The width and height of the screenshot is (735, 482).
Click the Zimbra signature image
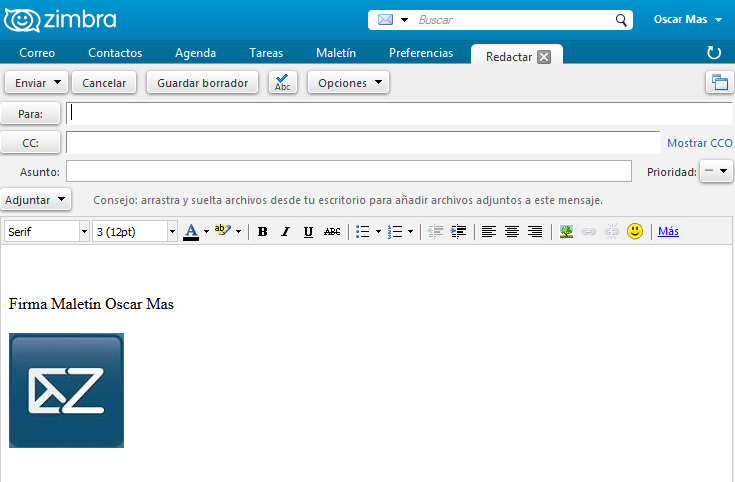pos(67,391)
